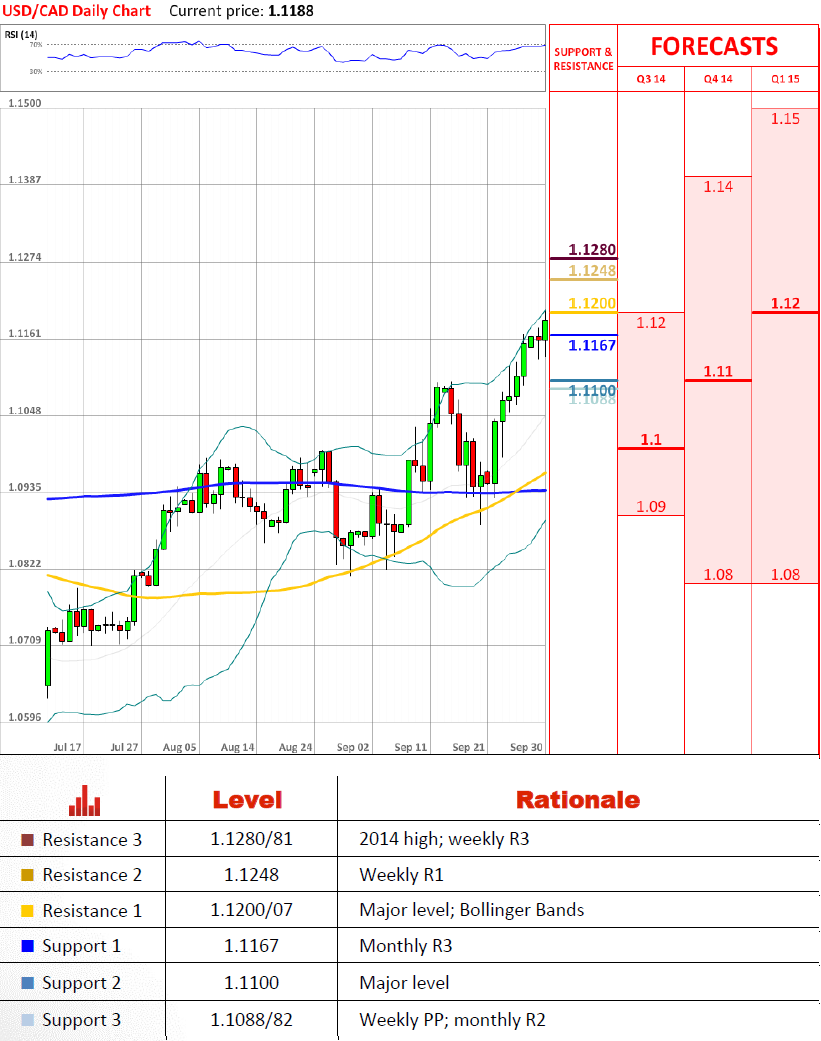Click the 1.1200 resistance level label
The height and width of the screenshot is (1041, 821).
click(x=592, y=303)
